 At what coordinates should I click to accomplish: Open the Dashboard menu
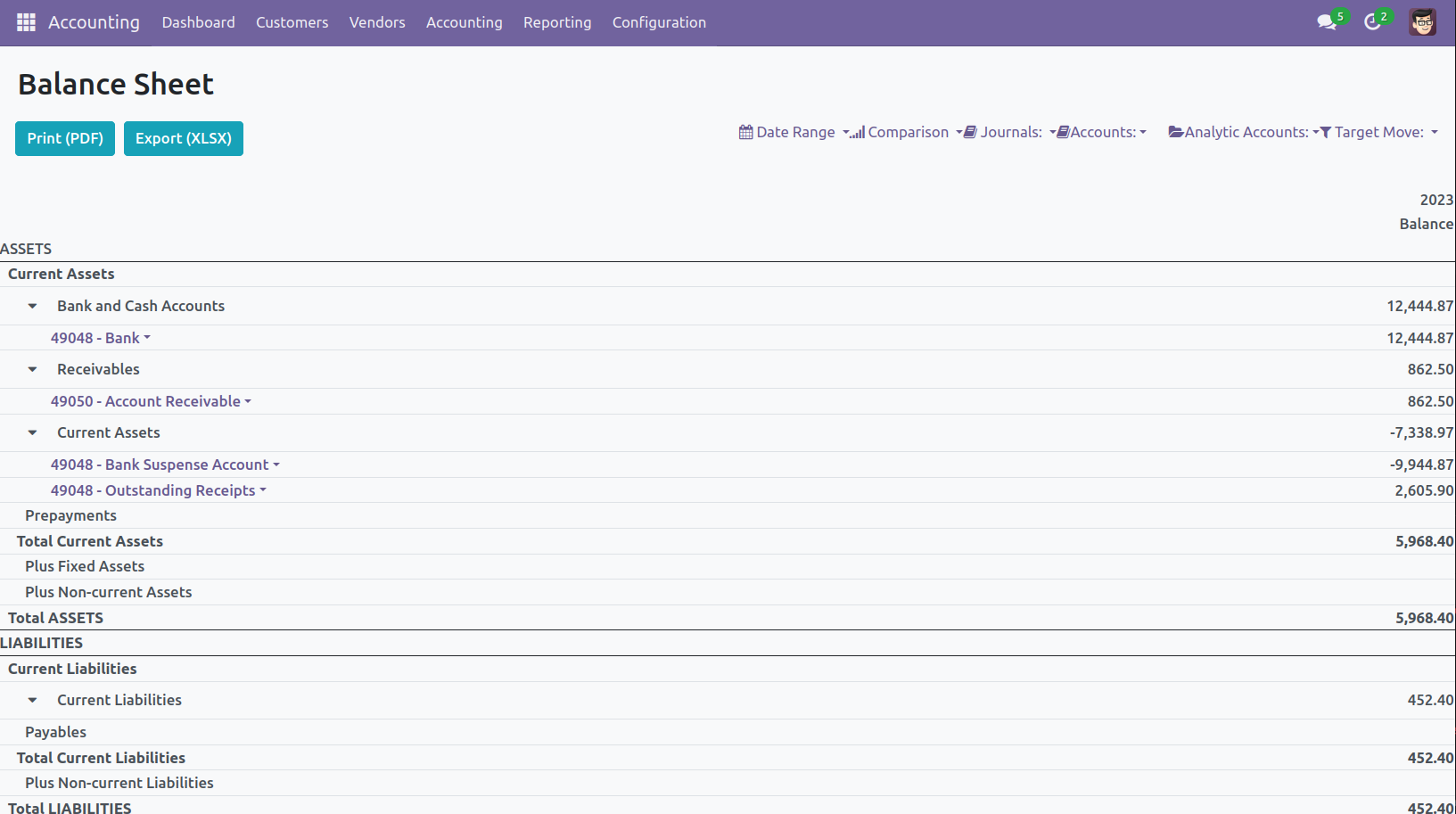pyautogui.click(x=199, y=22)
